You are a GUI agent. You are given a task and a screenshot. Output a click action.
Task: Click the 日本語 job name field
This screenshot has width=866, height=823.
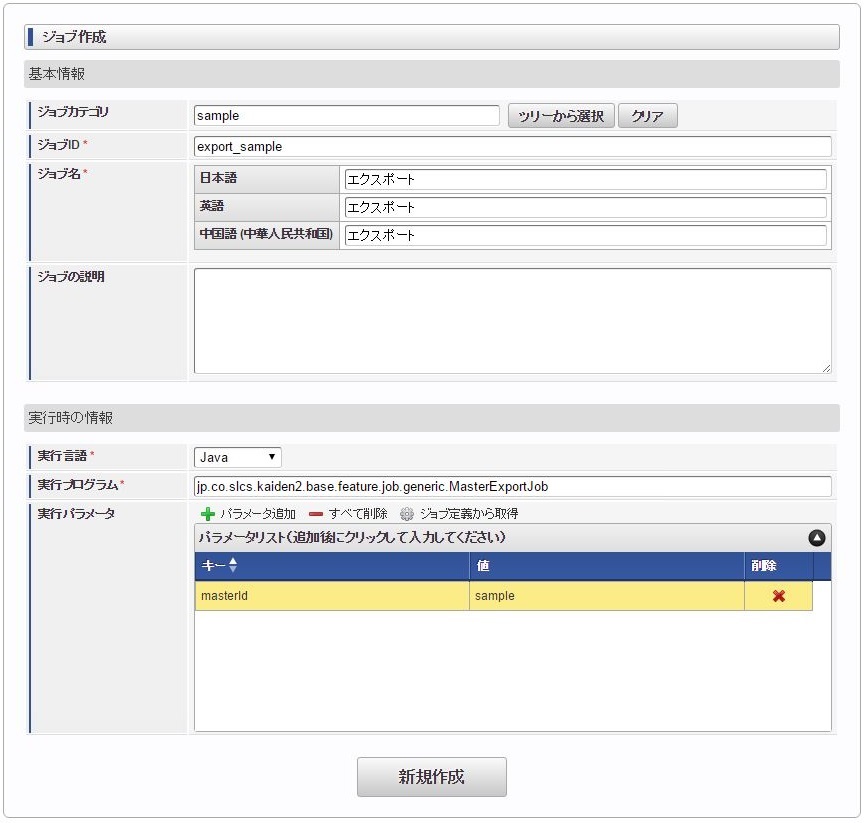[585, 180]
